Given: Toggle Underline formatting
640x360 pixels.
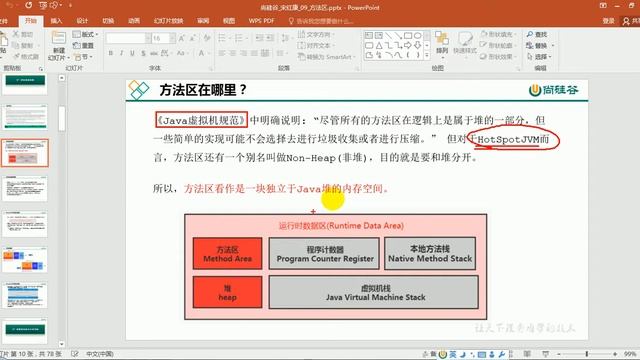Looking at the screenshot, I should point(132,53).
